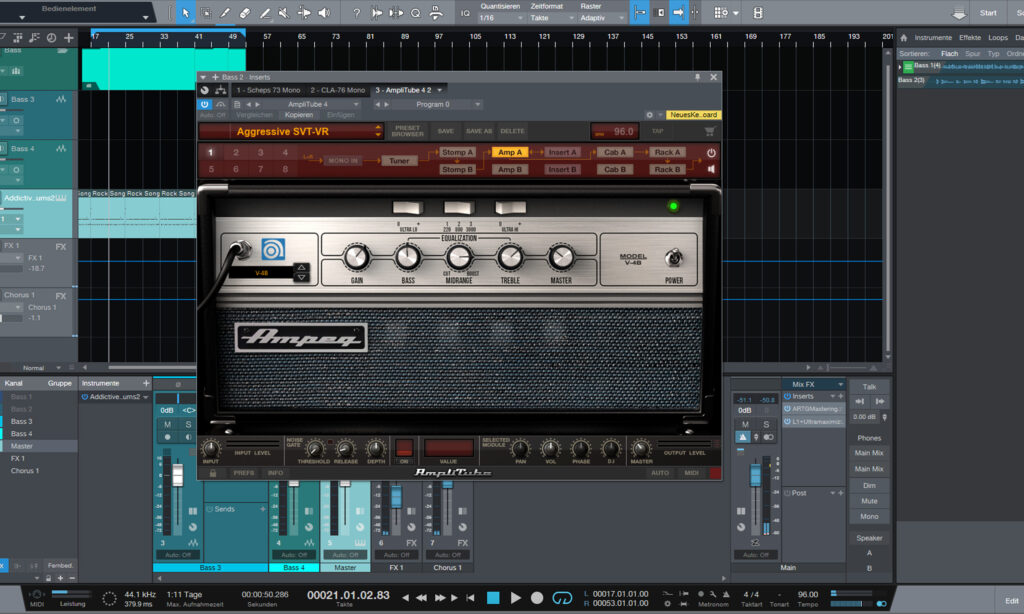Open the Raster Adaptiv dropdown
The width and height of the screenshot is (1024, 614).
pyautogui.click(x=602, y=18)
